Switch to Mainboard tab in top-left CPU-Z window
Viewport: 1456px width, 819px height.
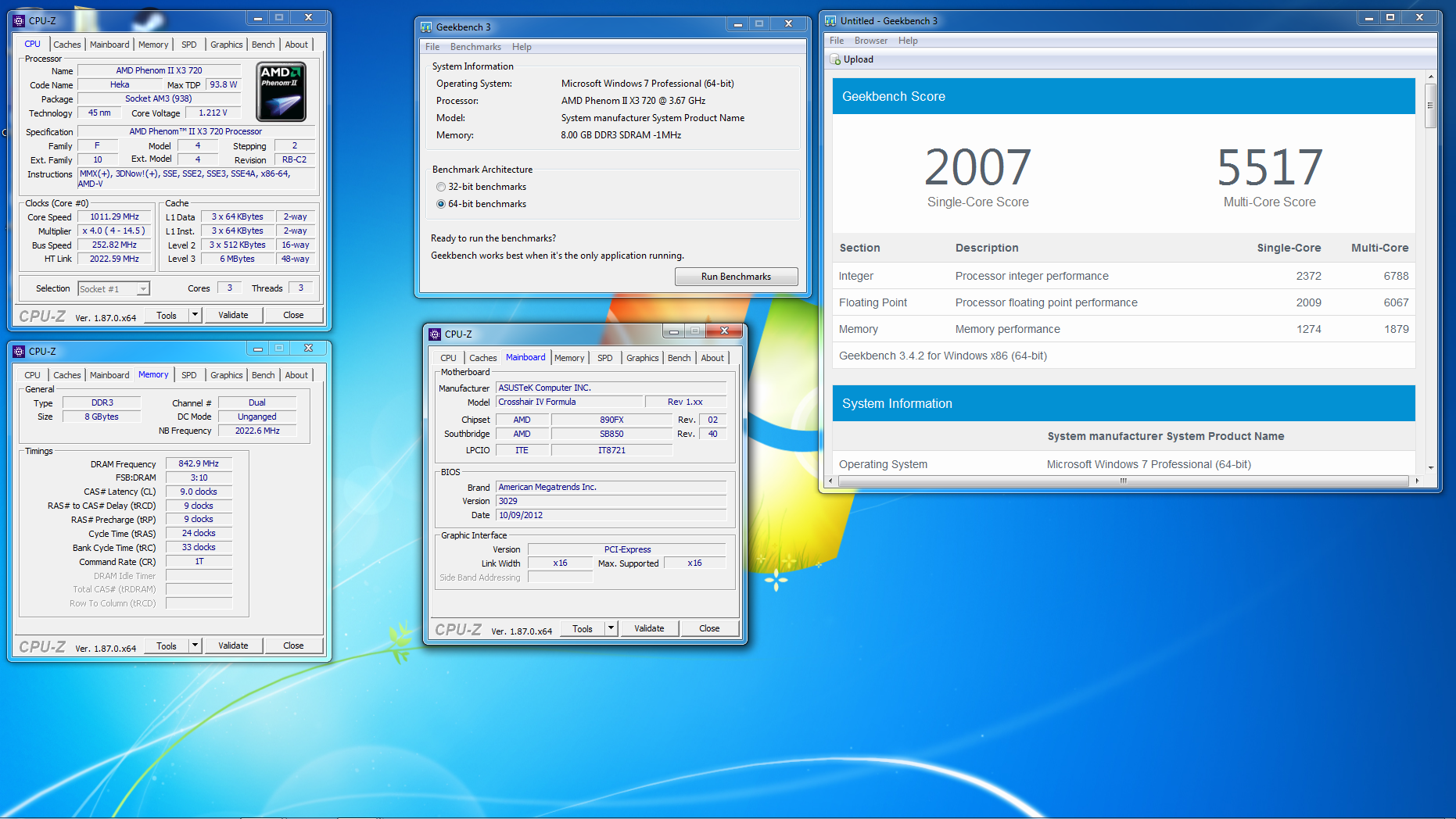109,45
